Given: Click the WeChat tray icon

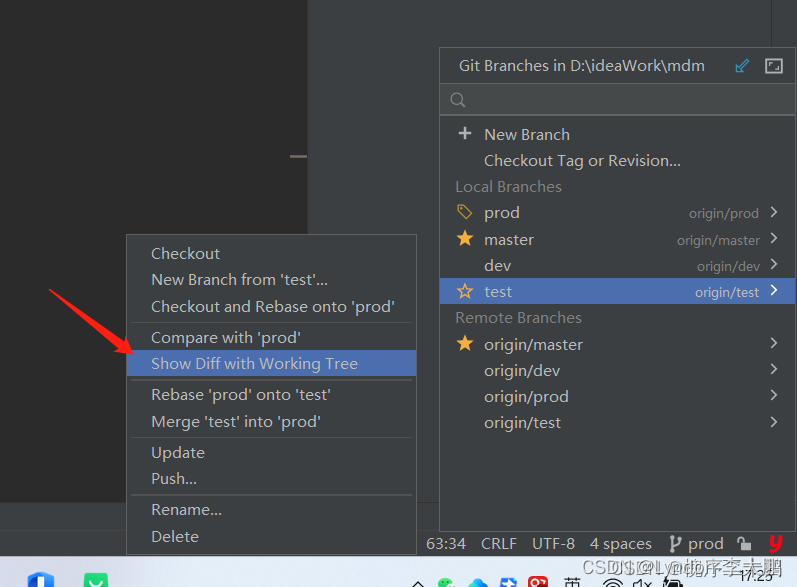Looking at the screenshot, I should point(446,582).
